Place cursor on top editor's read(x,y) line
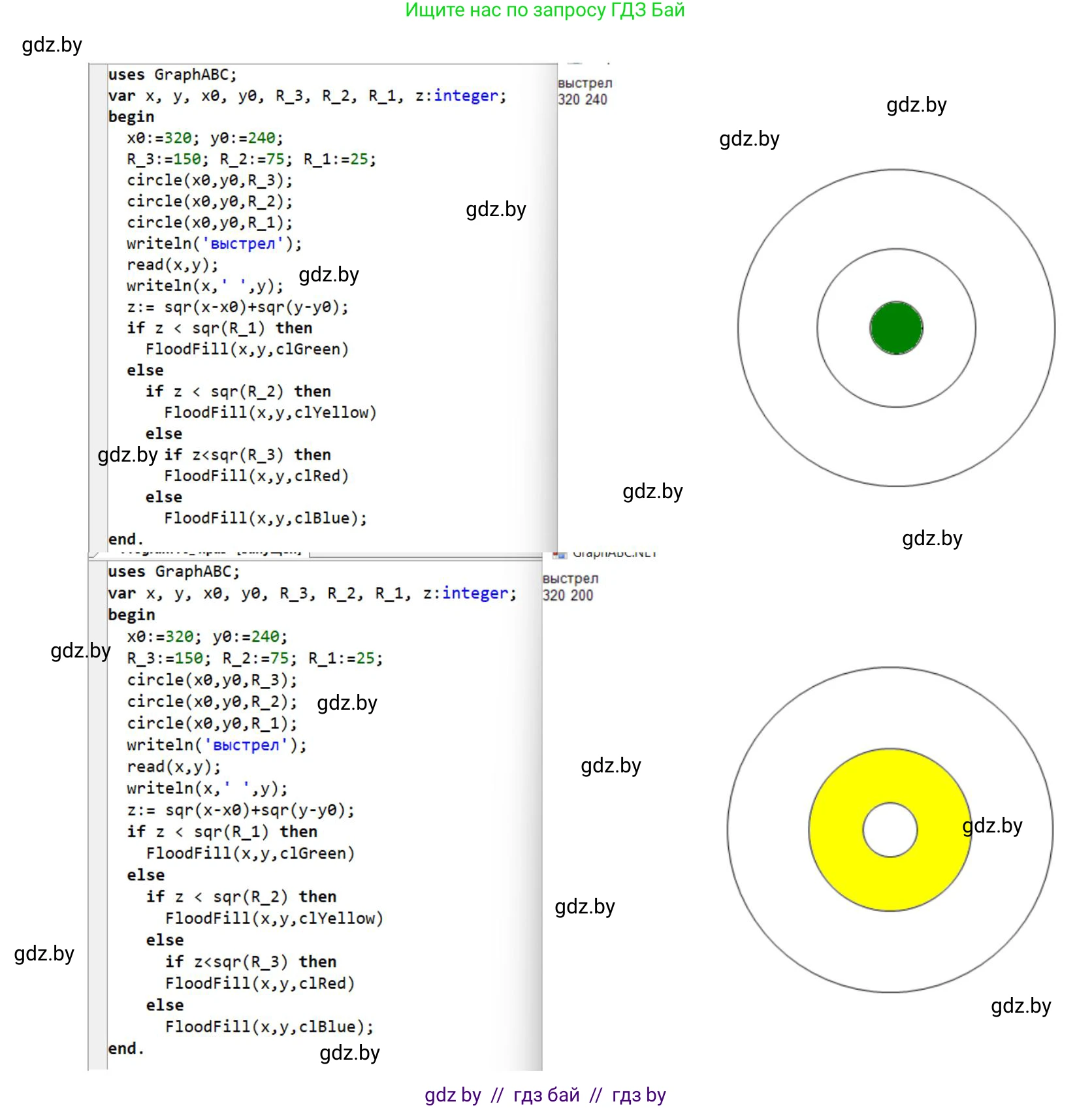The image size is (1092, 1108). click(x=172, y=264)
